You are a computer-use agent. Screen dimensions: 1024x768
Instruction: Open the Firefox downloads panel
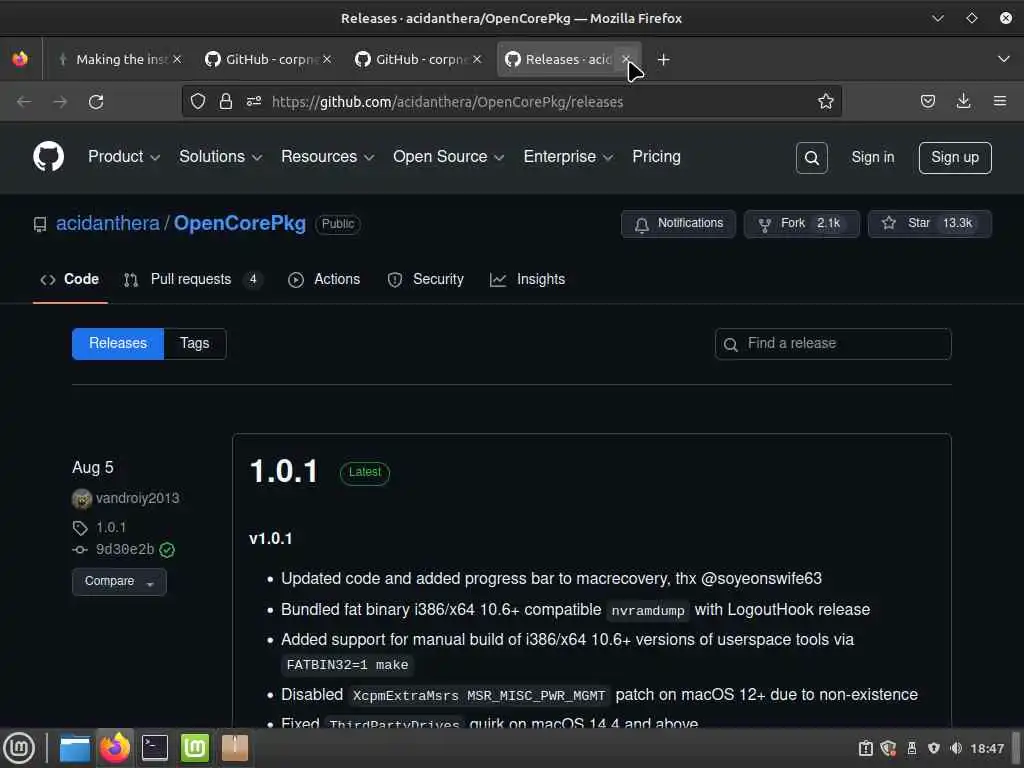tap(963, 101)
